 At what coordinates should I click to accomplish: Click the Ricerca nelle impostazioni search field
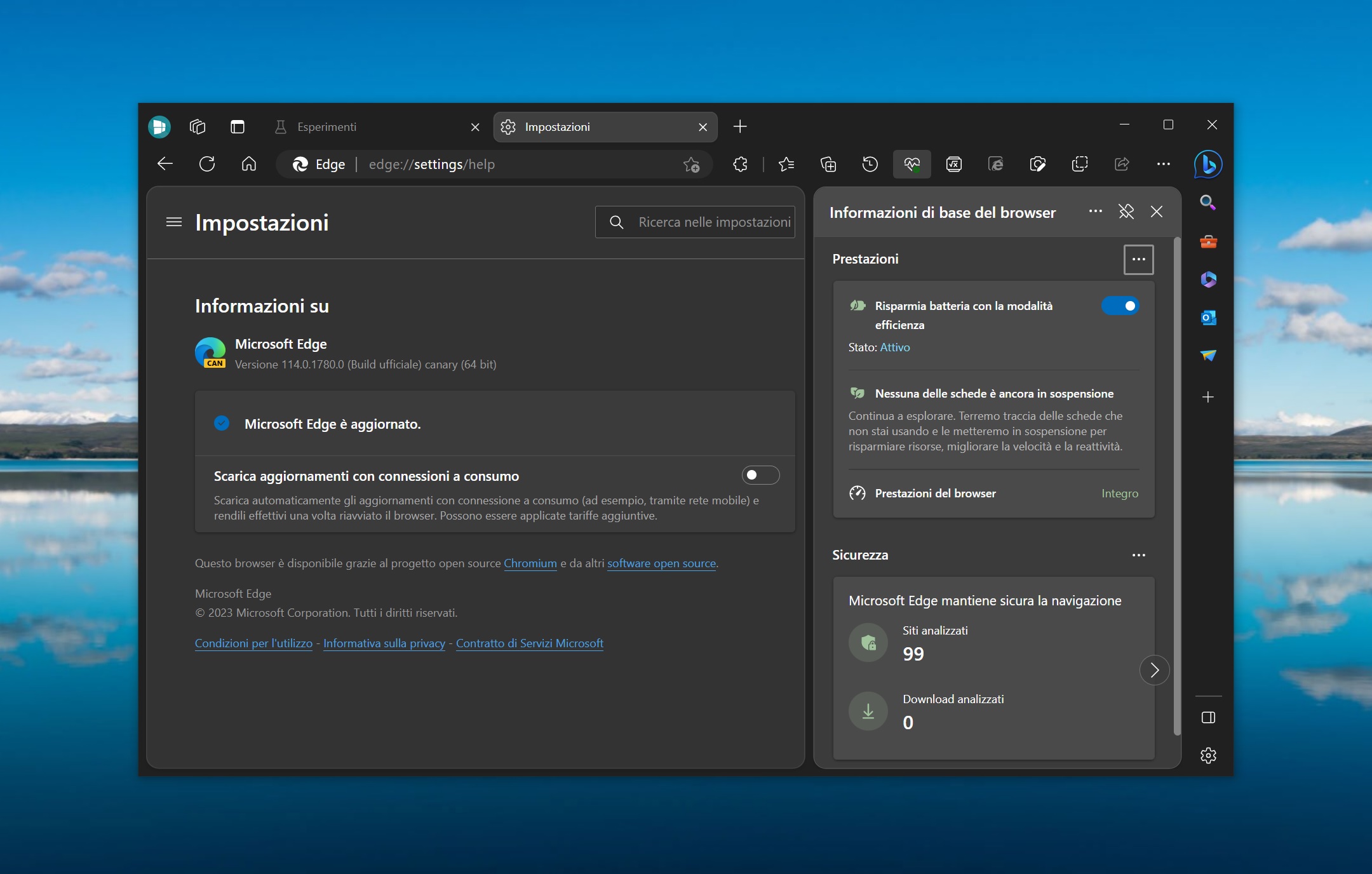(x=695, y=222)
